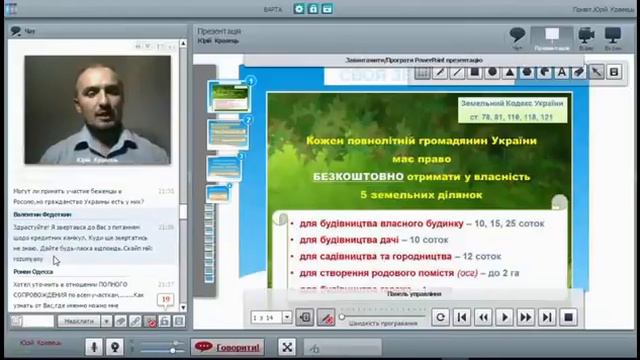This screenshot has width=640, height=360.
Task: Click the unread messages '19' badge
Action: pos(165,300)
